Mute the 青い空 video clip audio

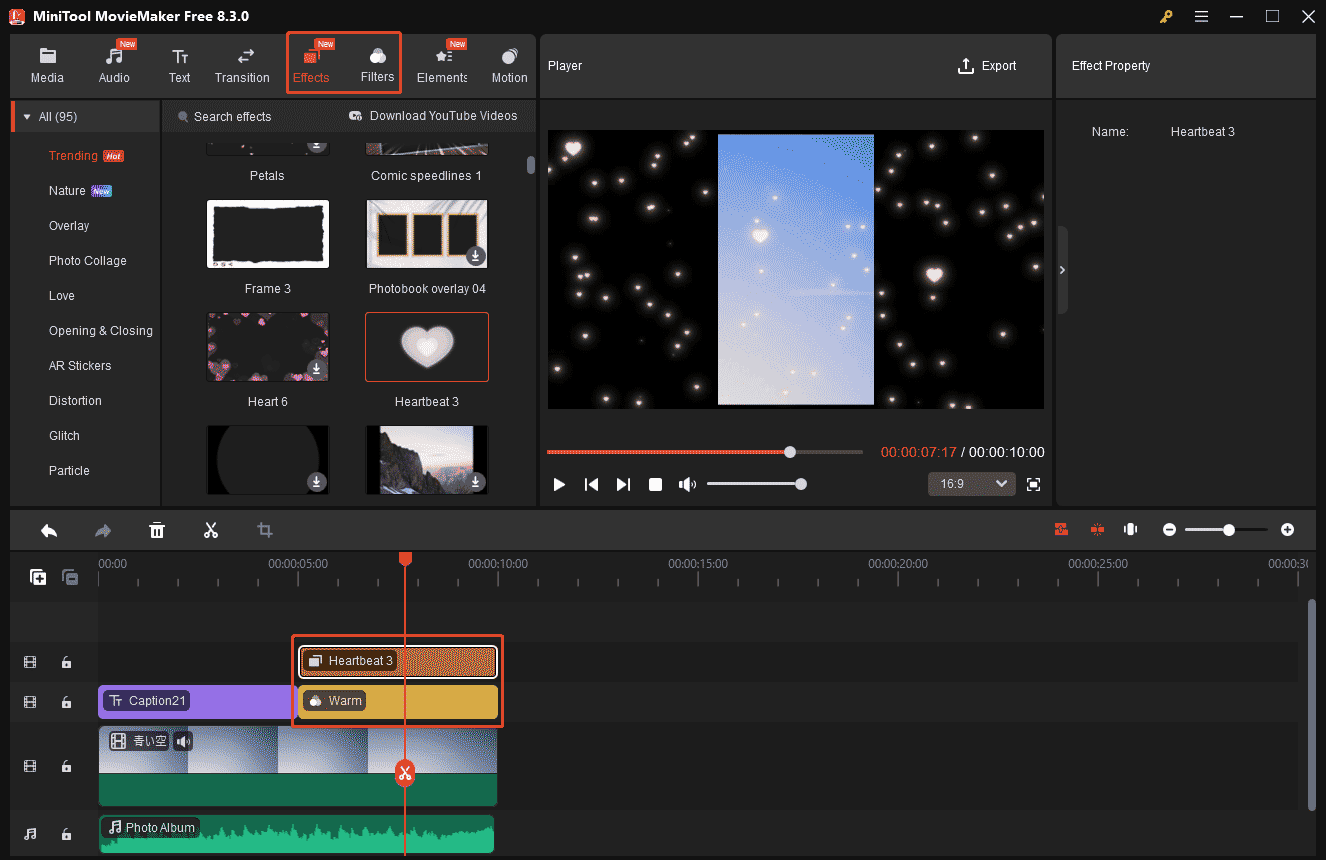point(183,741)
